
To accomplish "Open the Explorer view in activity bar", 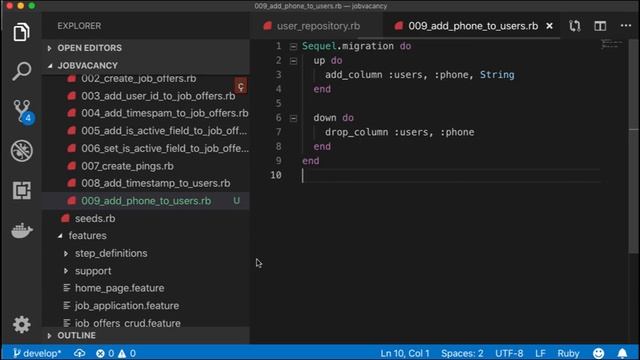I will (x=21, y=32).
